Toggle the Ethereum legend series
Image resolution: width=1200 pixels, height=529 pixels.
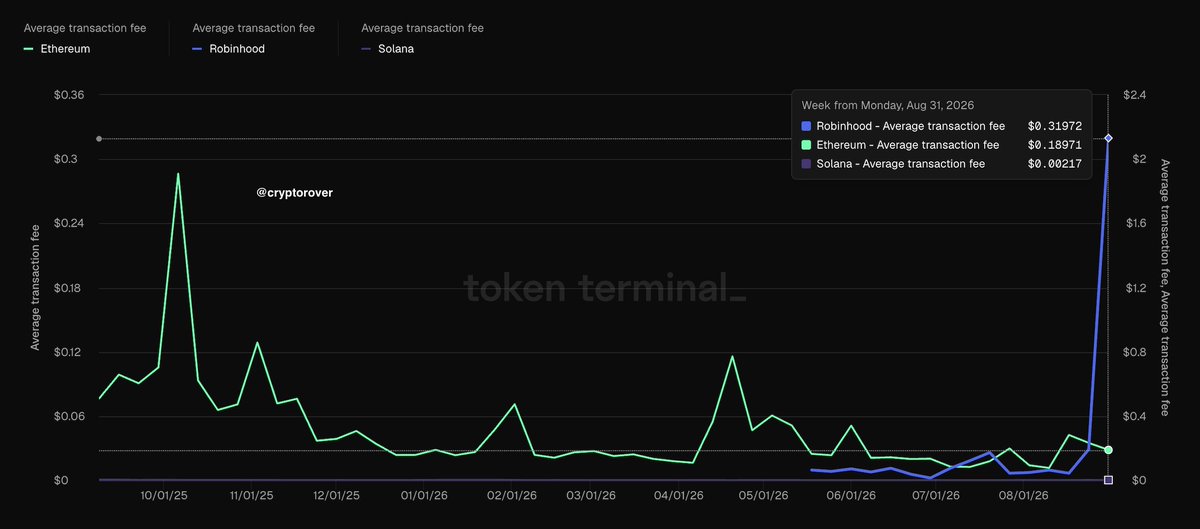(x=57, y=48)
